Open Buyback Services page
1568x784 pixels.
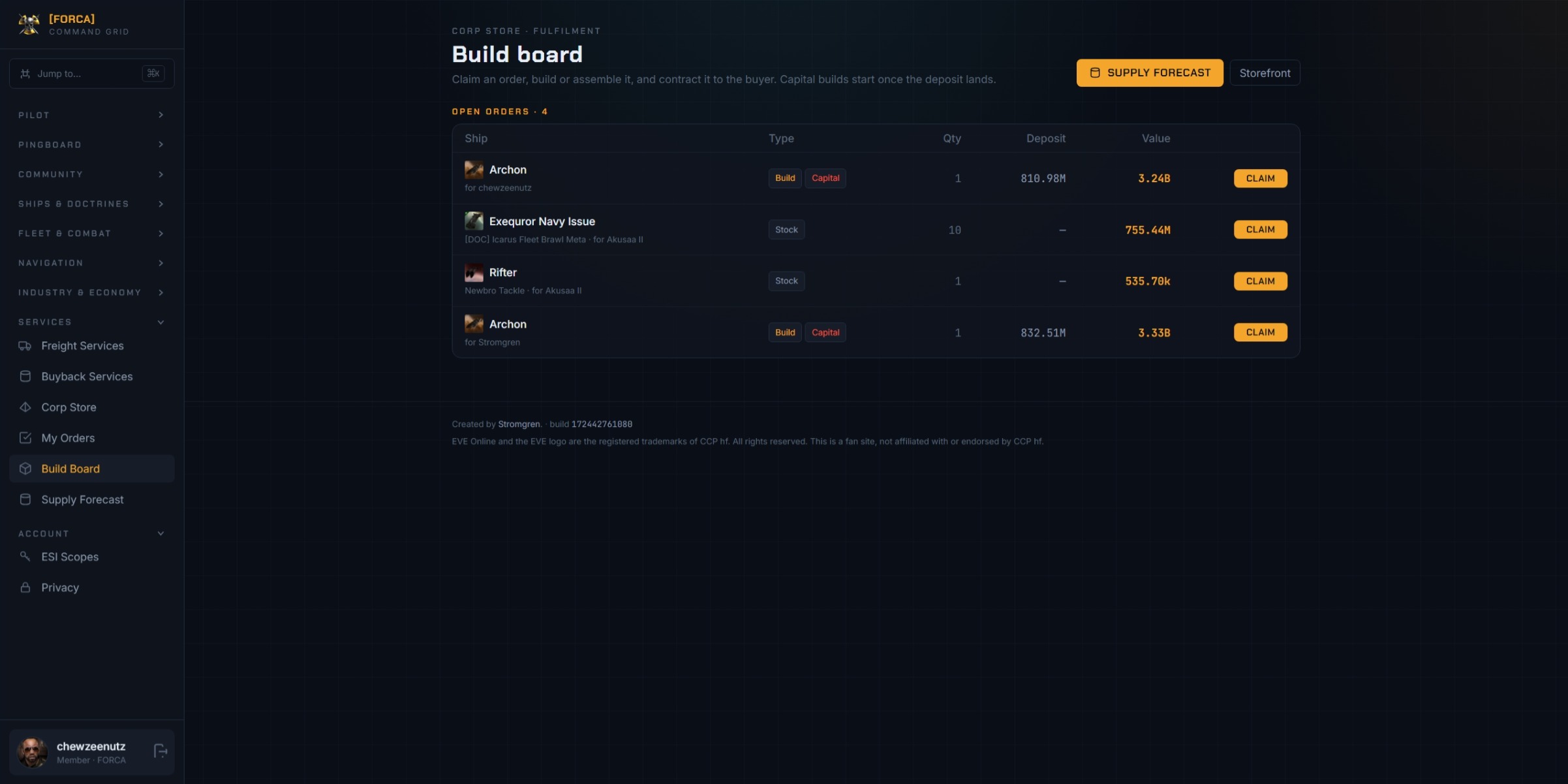coord(91,377)
